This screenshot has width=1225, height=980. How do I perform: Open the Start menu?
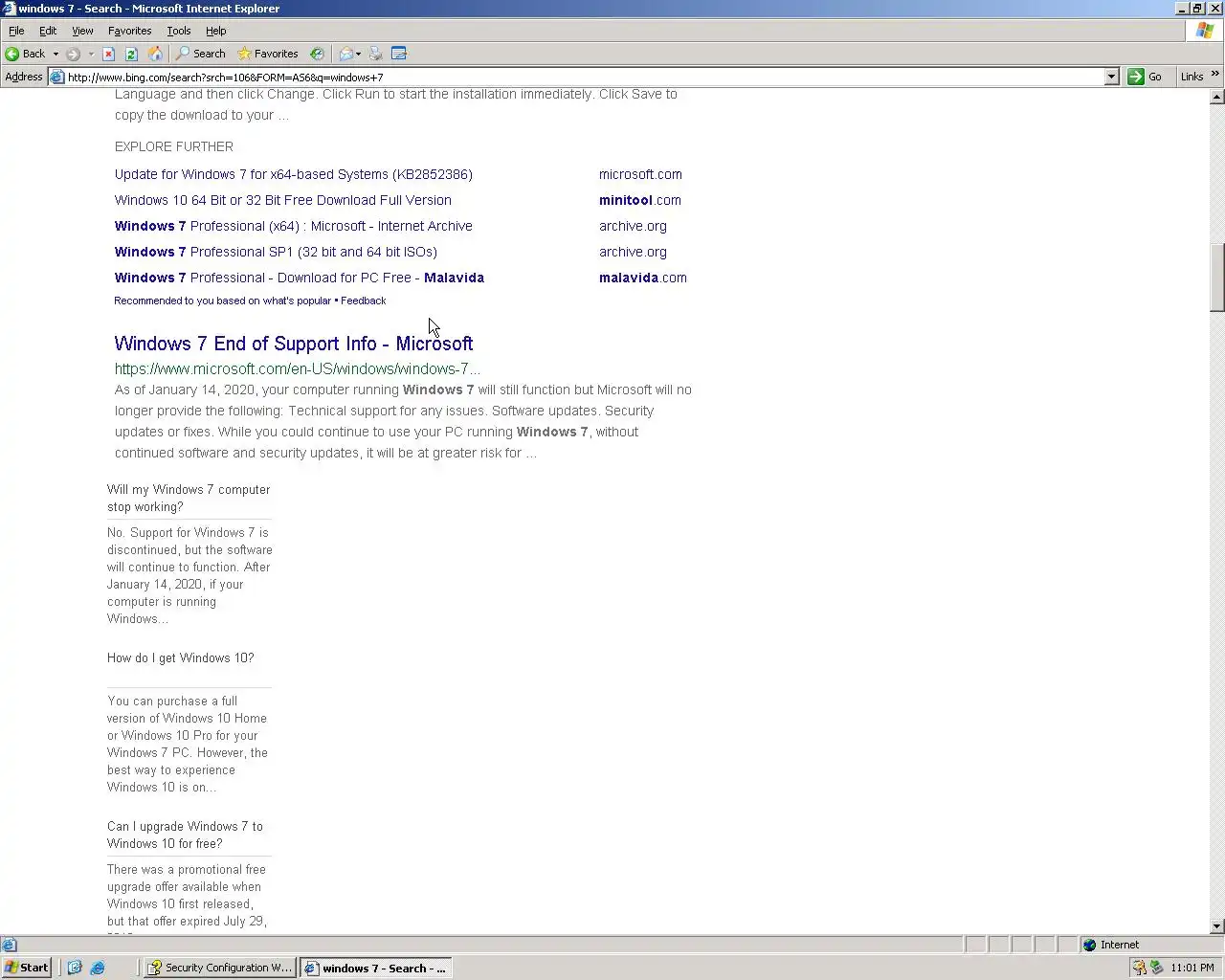point(27,968)
